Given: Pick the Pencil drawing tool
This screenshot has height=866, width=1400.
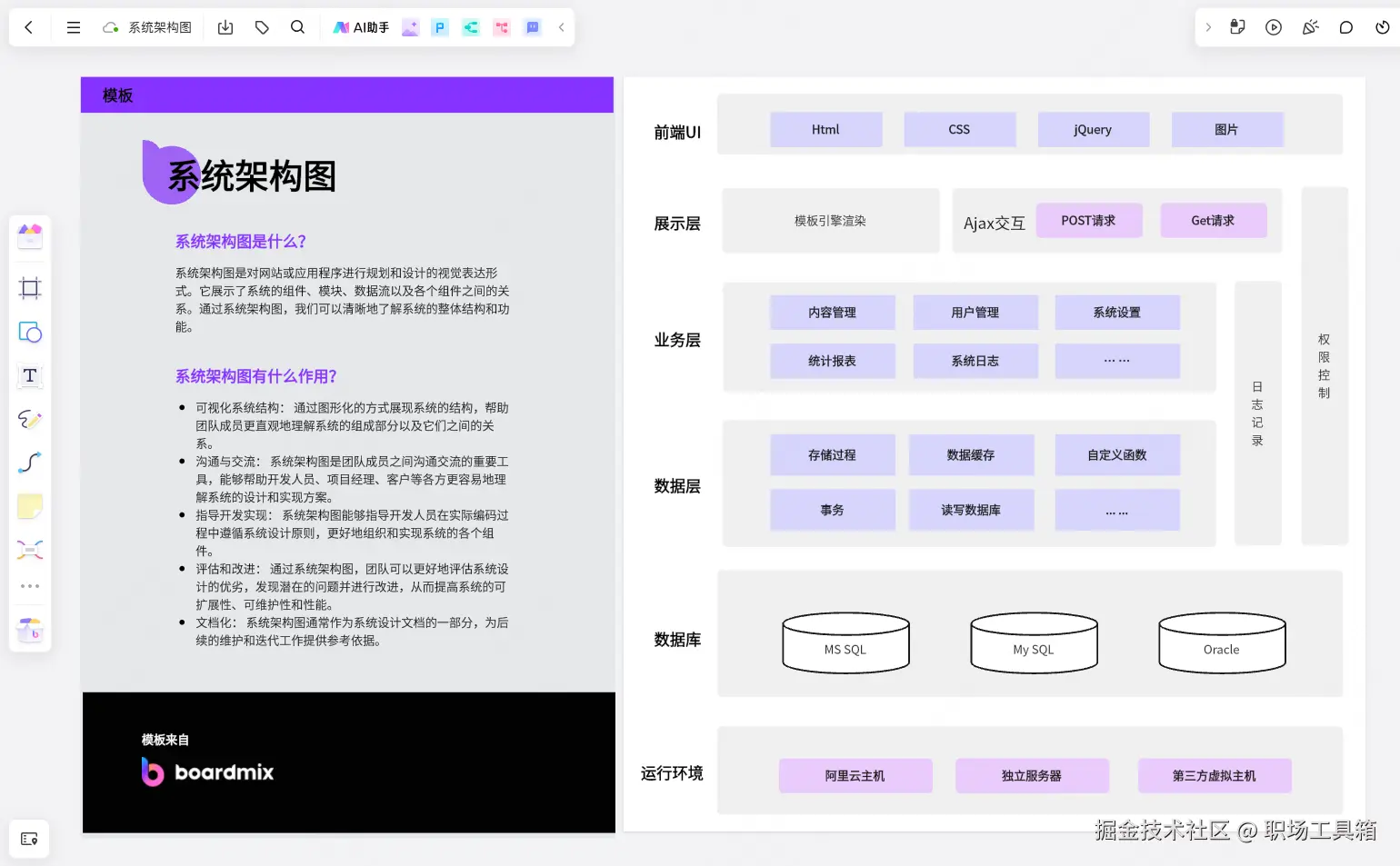Looking at the screenshot, I should point(30,419).
